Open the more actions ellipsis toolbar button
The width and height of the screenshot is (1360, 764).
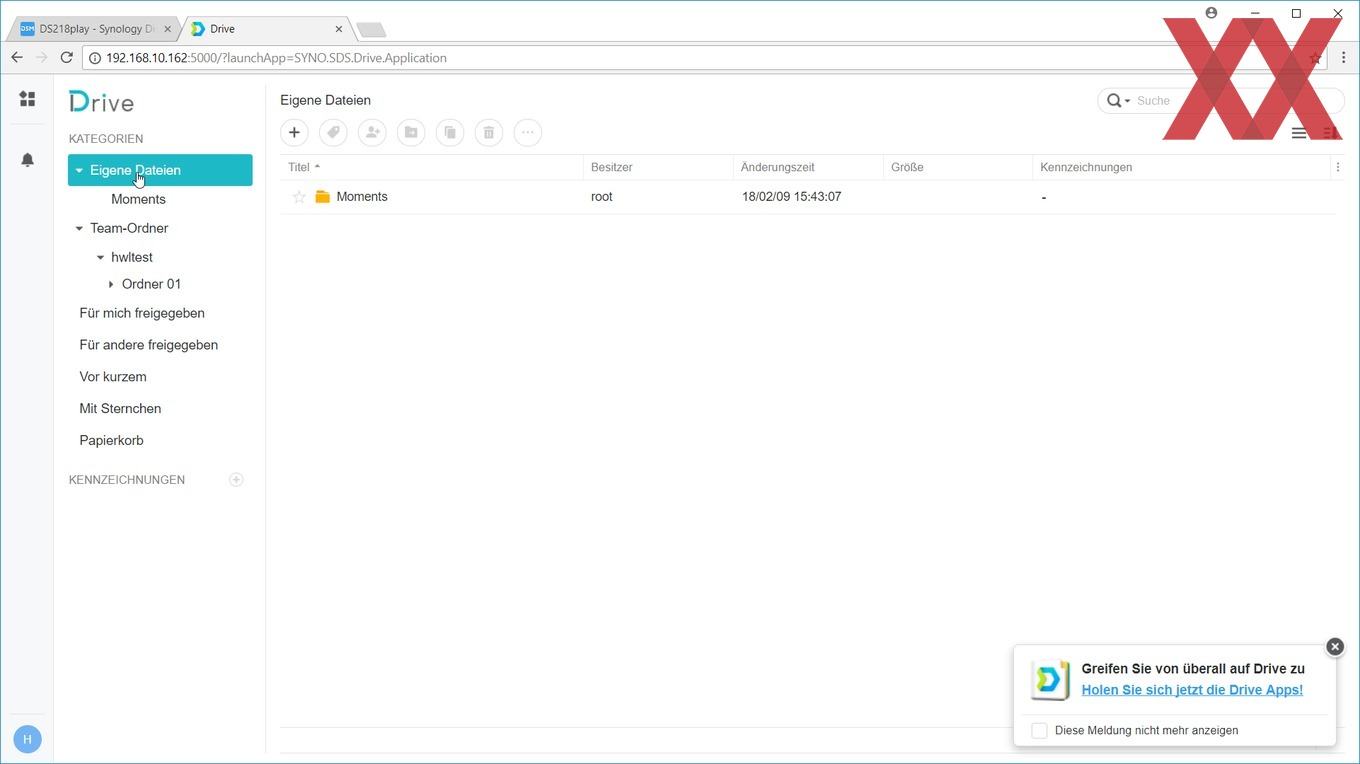528,132
